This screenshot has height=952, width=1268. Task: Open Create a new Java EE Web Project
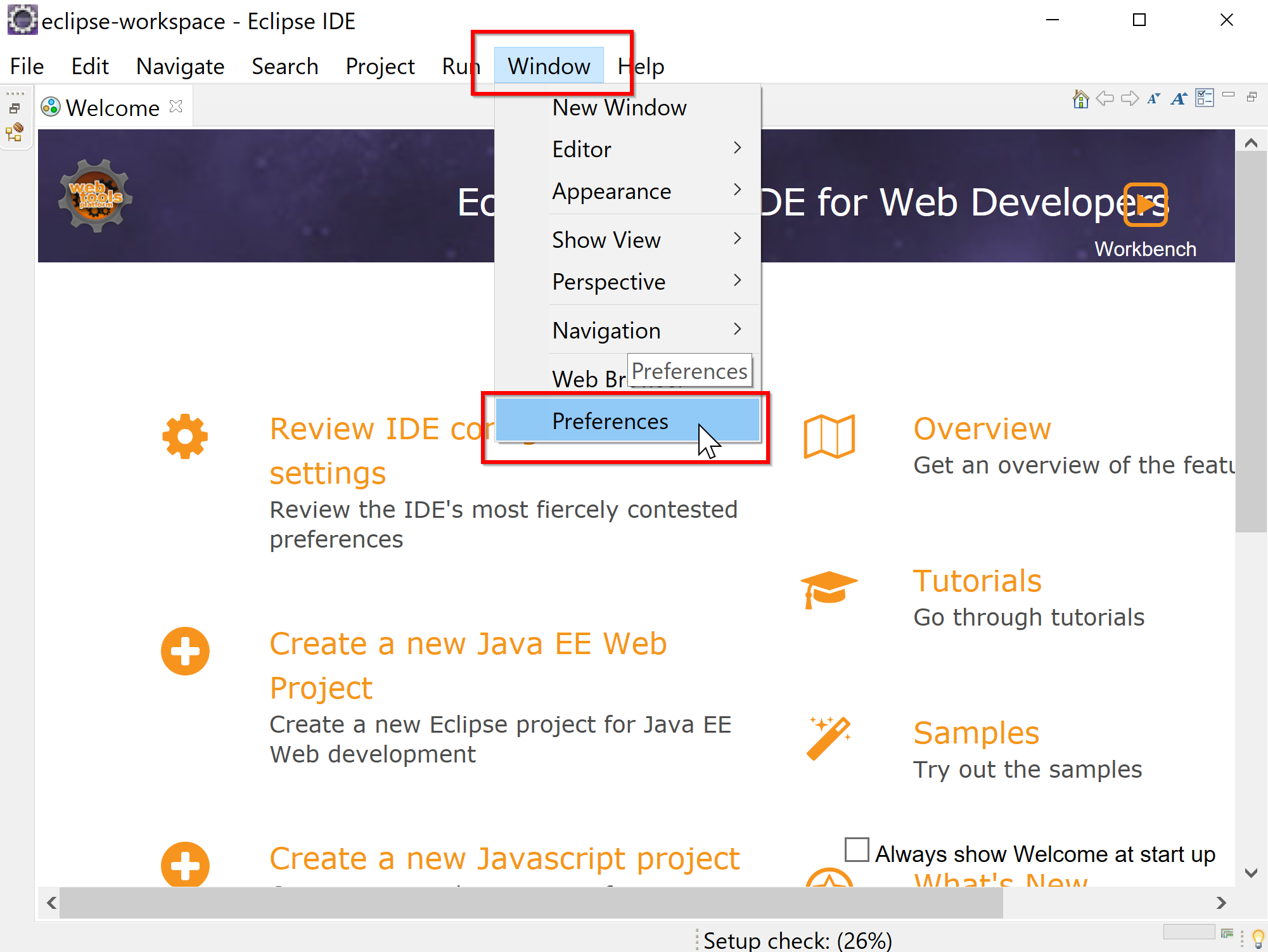(468, 666)
